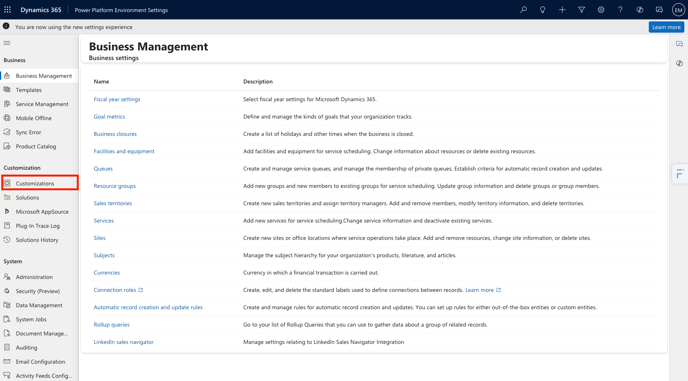This screenshot has width=688, height=381.
Task: Click the search magnifier icon in header
Action: [523, 10]
